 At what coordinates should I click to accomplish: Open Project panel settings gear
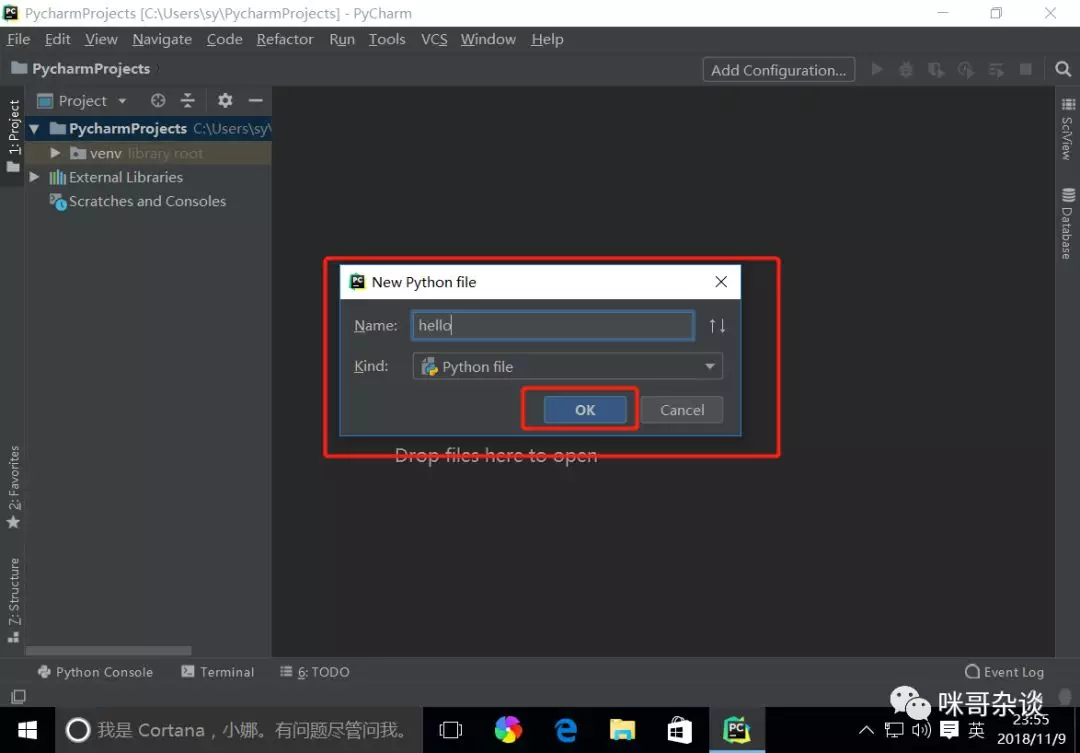pyautogui.click(x=225, y=101)
